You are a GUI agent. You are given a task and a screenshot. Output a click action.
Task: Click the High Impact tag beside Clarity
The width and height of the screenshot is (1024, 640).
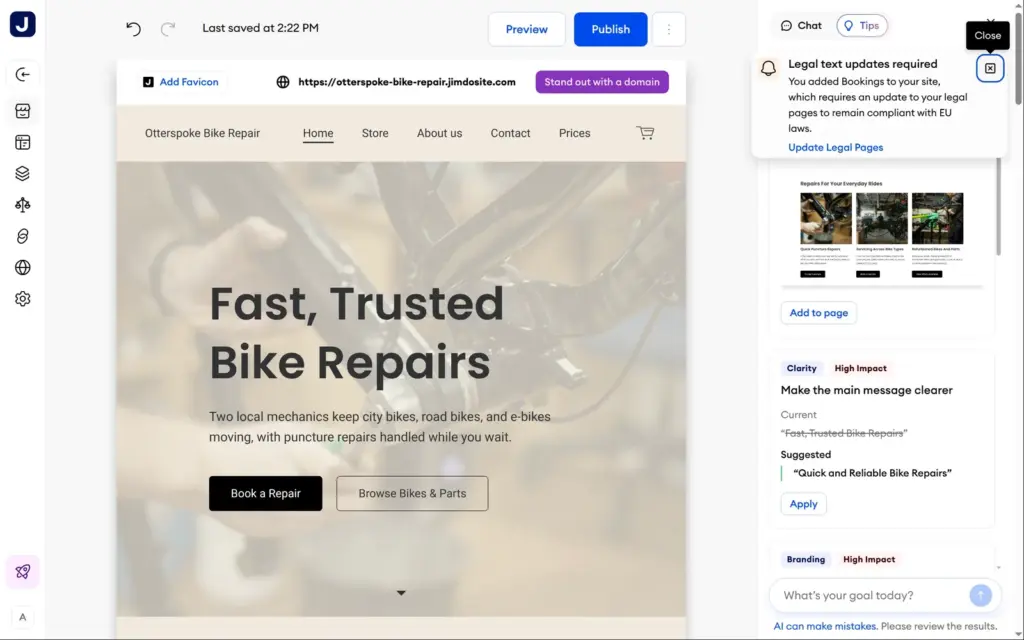860,368
